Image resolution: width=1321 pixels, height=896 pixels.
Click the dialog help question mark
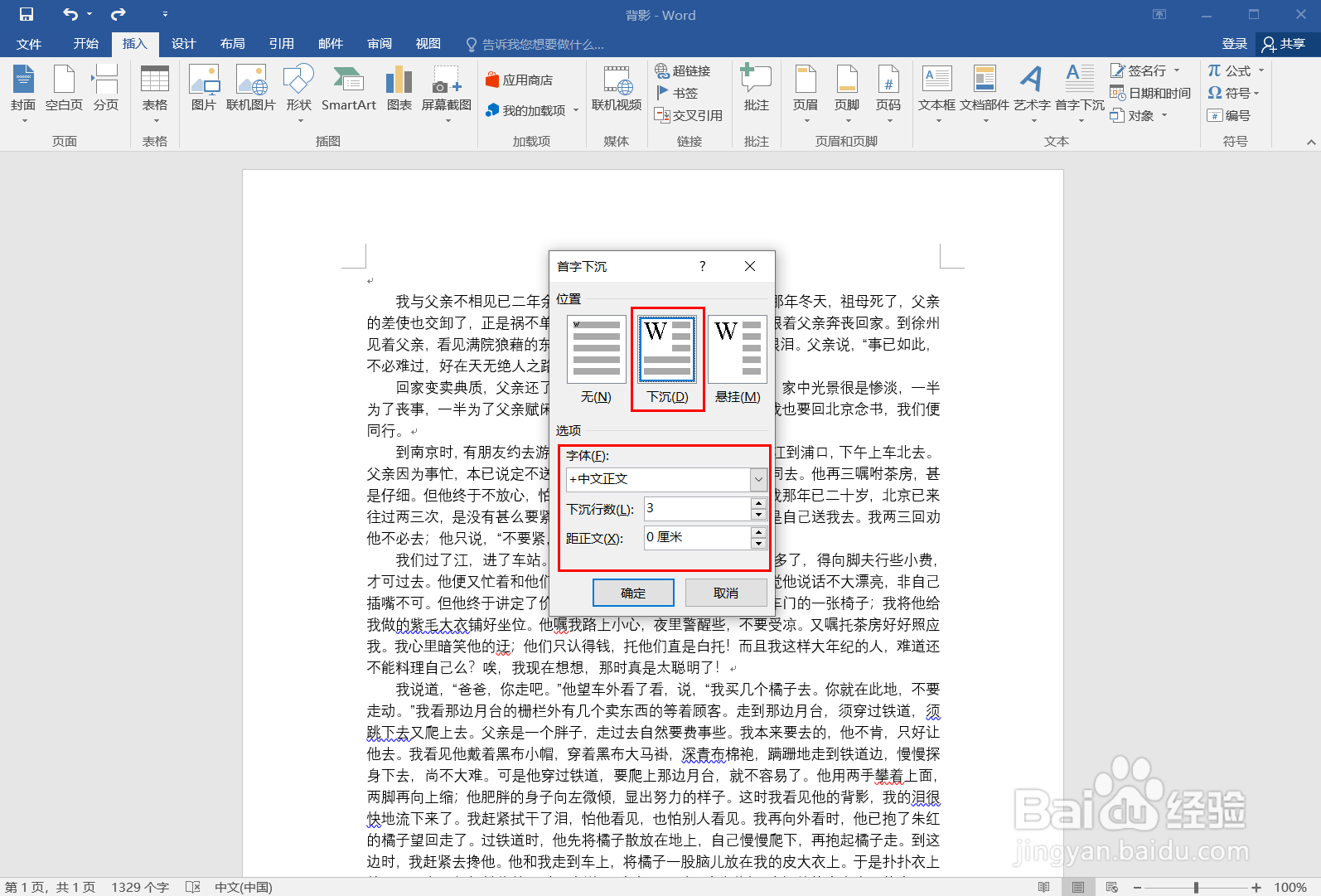click(x=703, y=266)
